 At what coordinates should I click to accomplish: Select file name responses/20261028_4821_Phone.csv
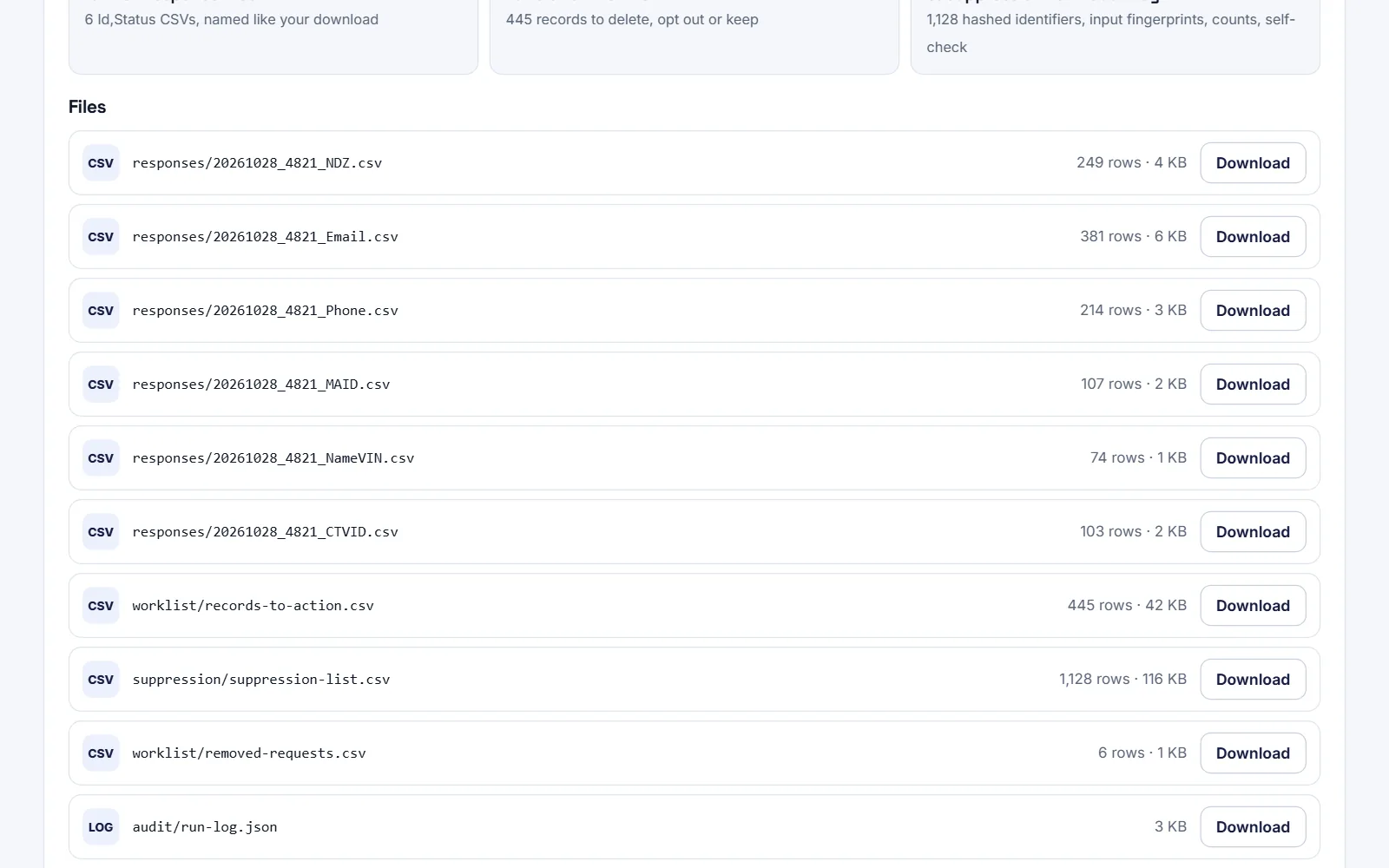[265, 311]
